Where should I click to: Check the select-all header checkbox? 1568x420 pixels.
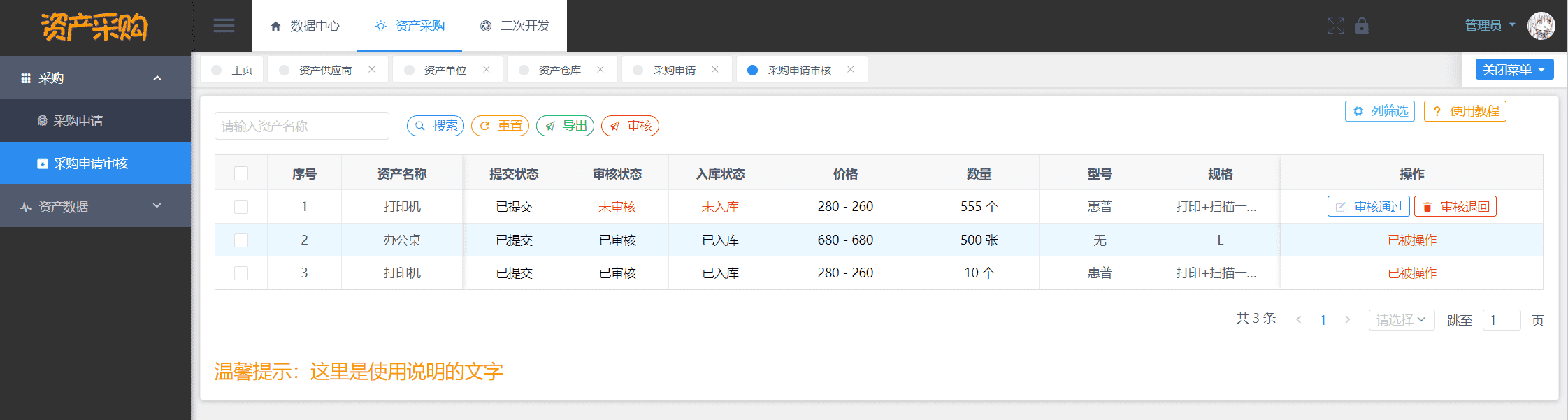[241, 173]
